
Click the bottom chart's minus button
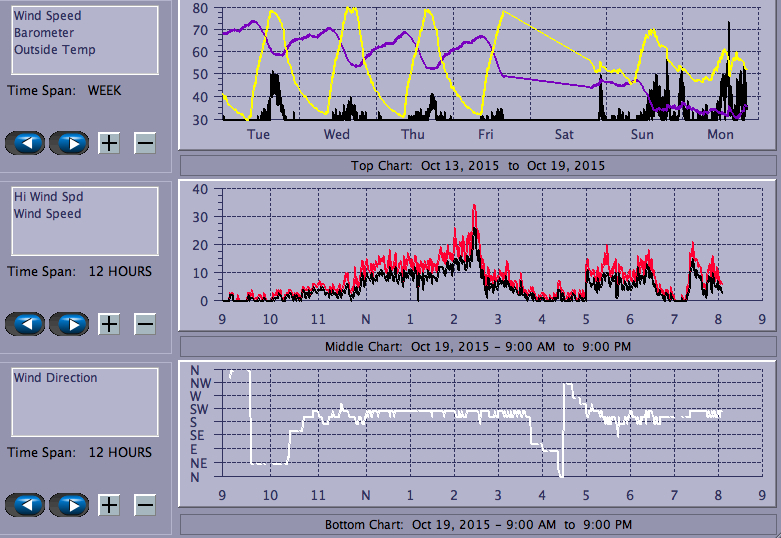pos(145,505)
